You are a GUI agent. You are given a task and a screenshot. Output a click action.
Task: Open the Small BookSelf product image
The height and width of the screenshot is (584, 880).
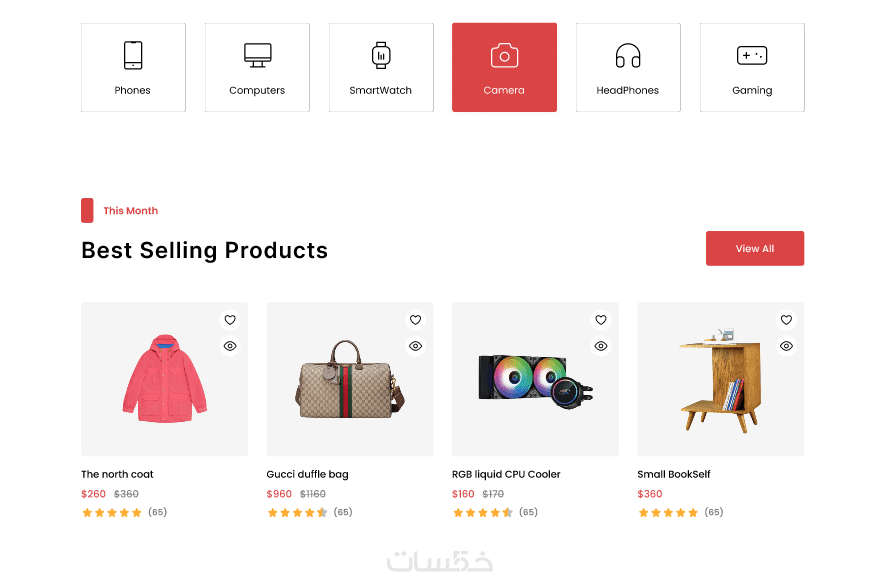click(720, 380)
